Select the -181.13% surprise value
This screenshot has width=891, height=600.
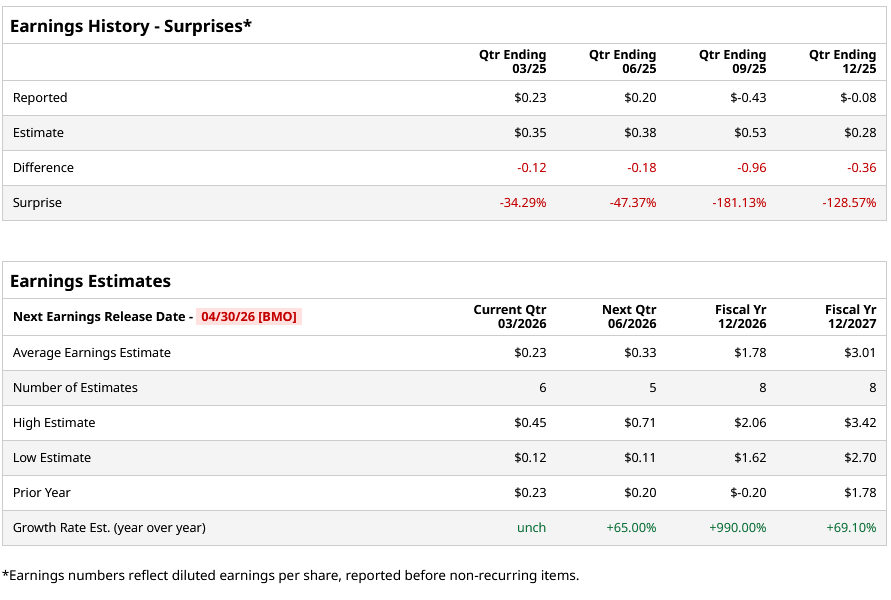[x=739, y=203]
